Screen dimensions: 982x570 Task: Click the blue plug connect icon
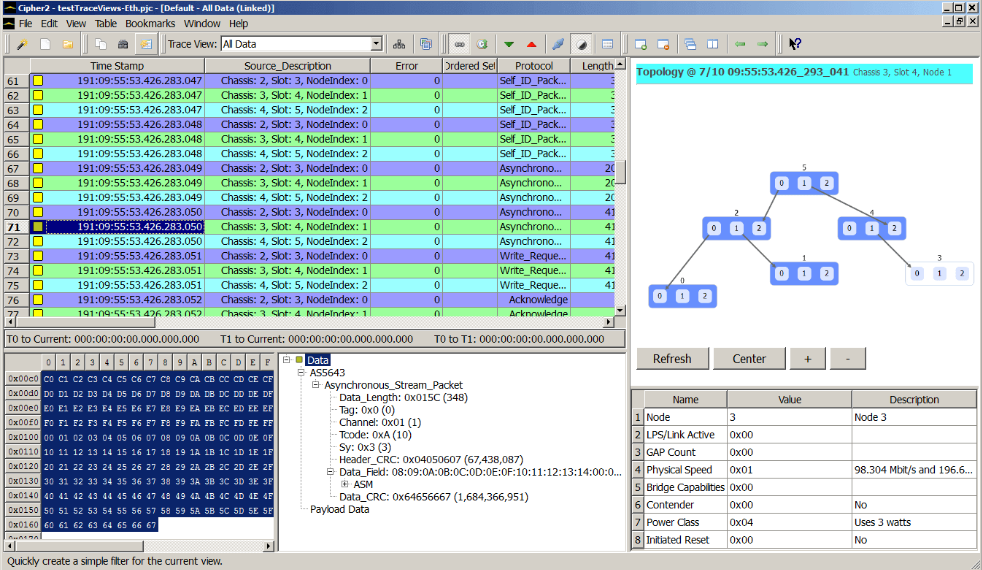(x=558, y=44)
